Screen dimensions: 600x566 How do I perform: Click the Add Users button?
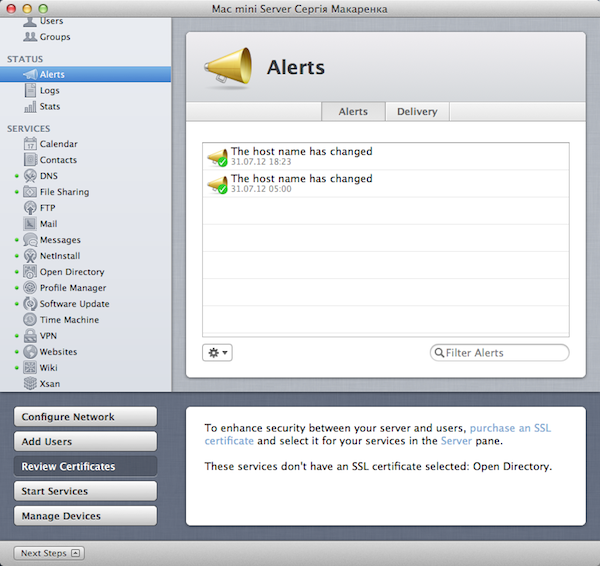click(x=85, y=442)
